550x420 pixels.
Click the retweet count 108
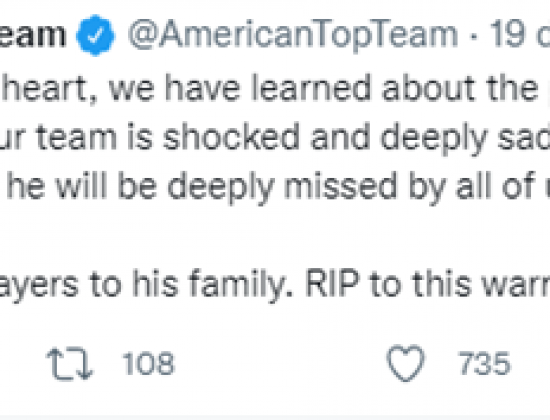pos(148,364)
